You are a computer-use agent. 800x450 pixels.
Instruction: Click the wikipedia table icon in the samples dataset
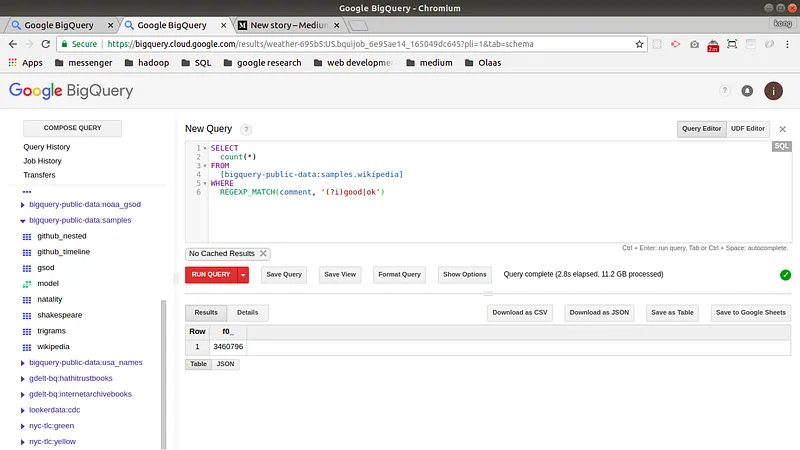pos(27,347)
